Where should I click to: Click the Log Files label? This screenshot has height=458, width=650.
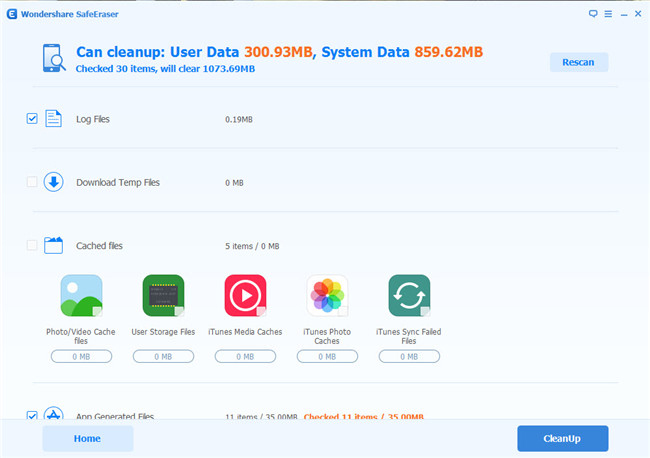pyautogui.click(x=93, y=119)
